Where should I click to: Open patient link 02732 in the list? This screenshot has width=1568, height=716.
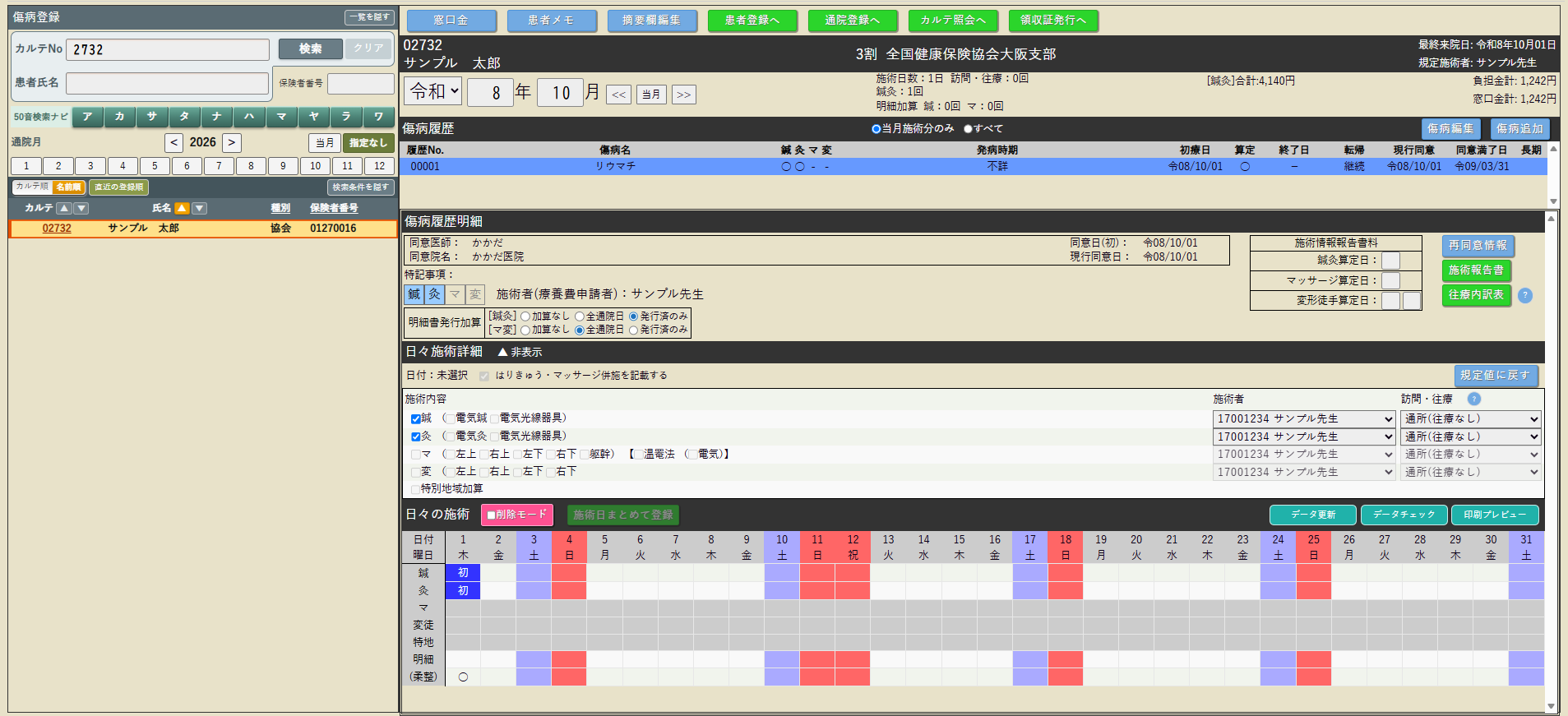pyautogui.click(x=57, y=229)
